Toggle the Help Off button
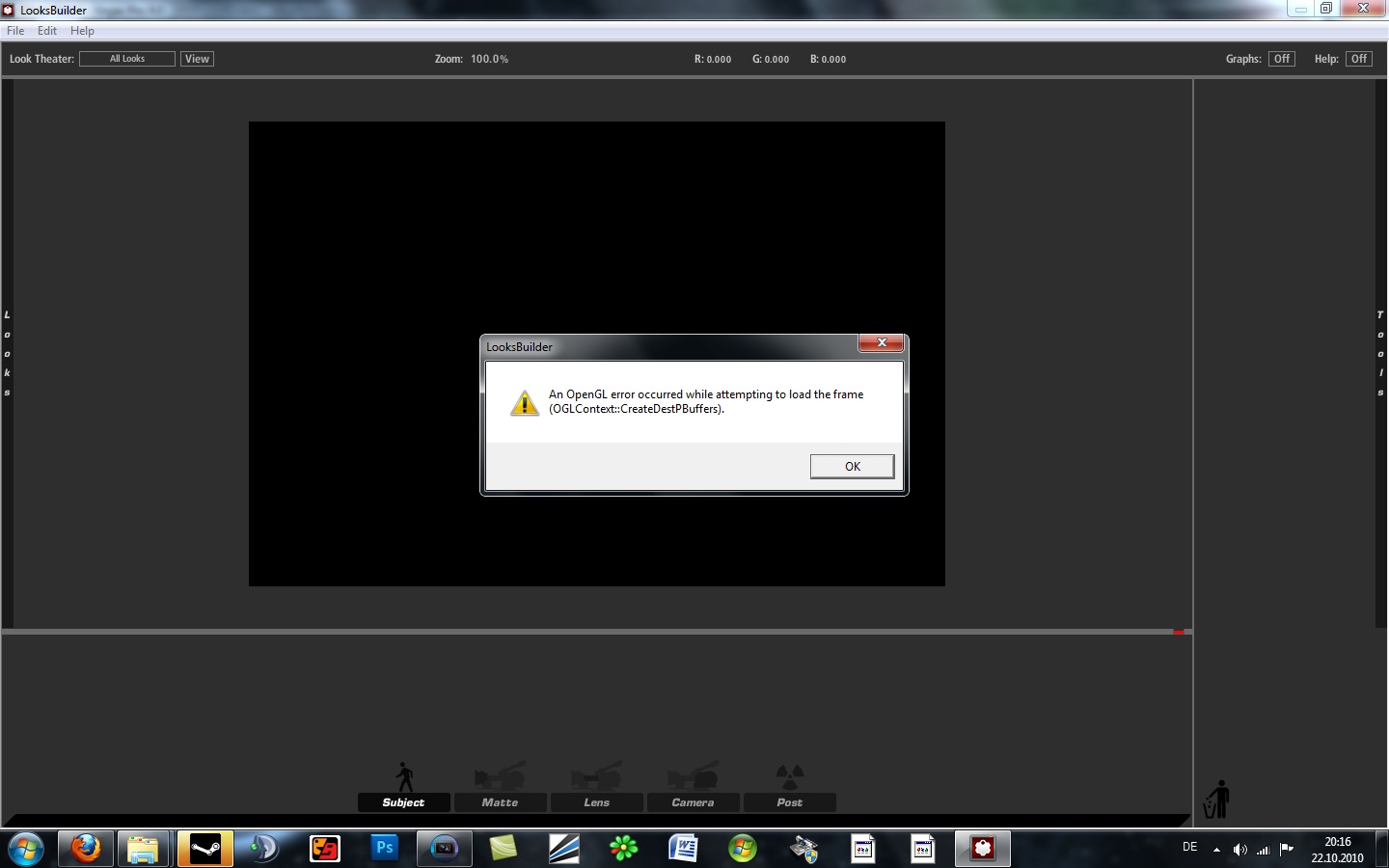Screen dimensions: 1389x868 click(x=1359, y=59)
